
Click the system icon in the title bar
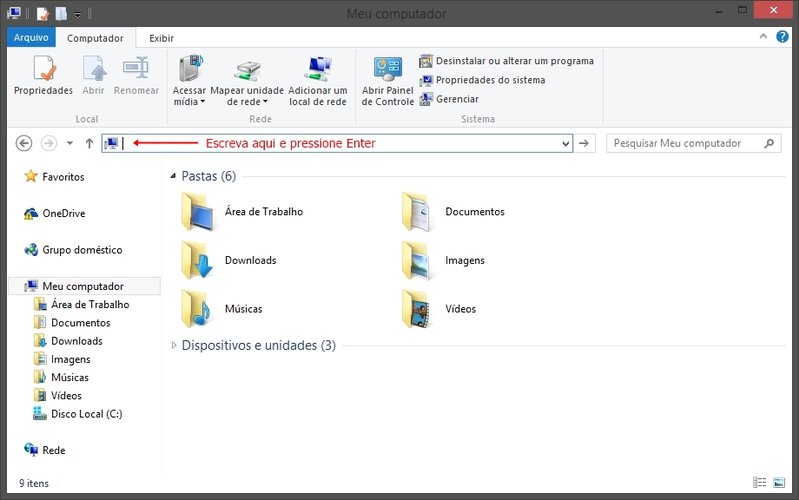[x=14, y=13]
